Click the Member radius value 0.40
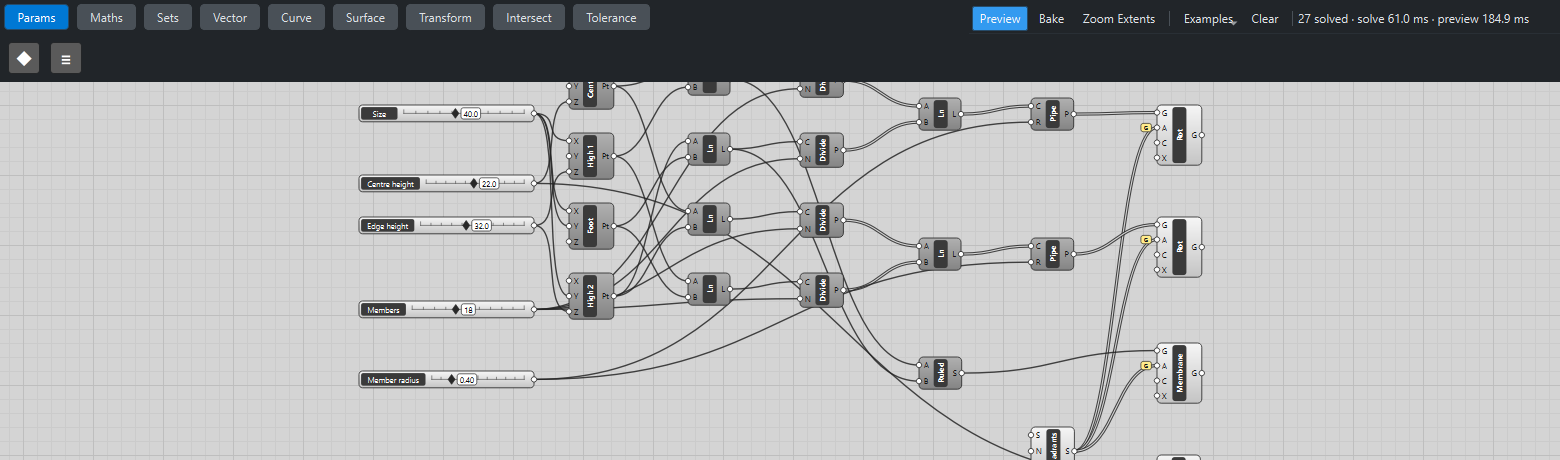Image resolution: width=1560 pixels, height=460 pixels. [x=467, y=380]
